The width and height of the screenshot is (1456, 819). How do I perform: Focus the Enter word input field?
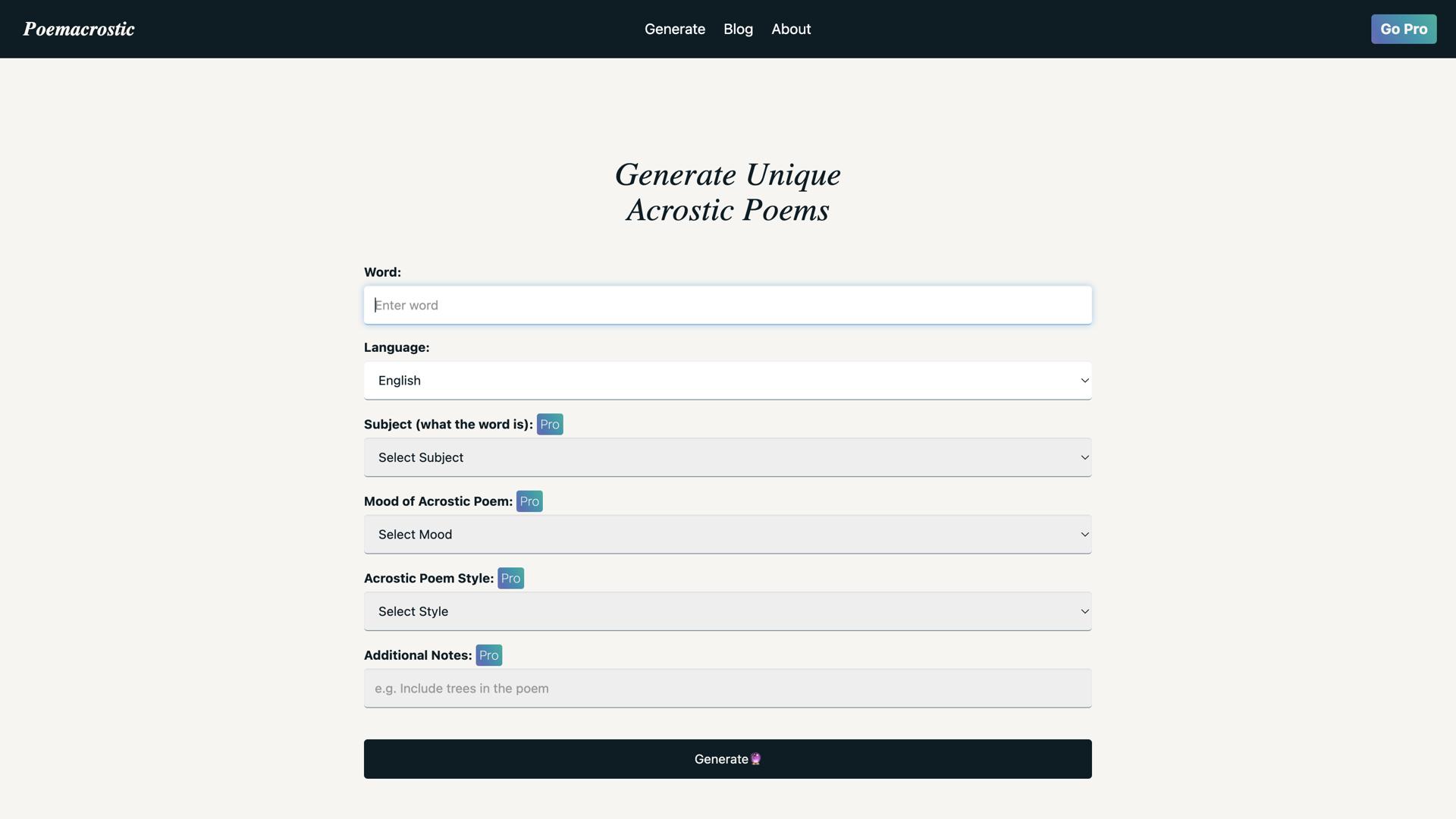tap(727, 305)
